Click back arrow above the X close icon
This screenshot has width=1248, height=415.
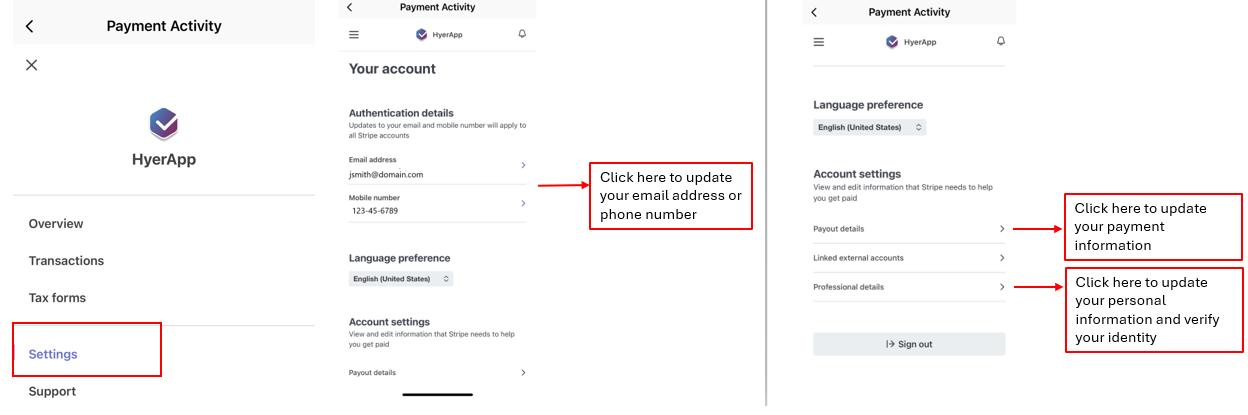pyautogui.click(x=30, y=26)
